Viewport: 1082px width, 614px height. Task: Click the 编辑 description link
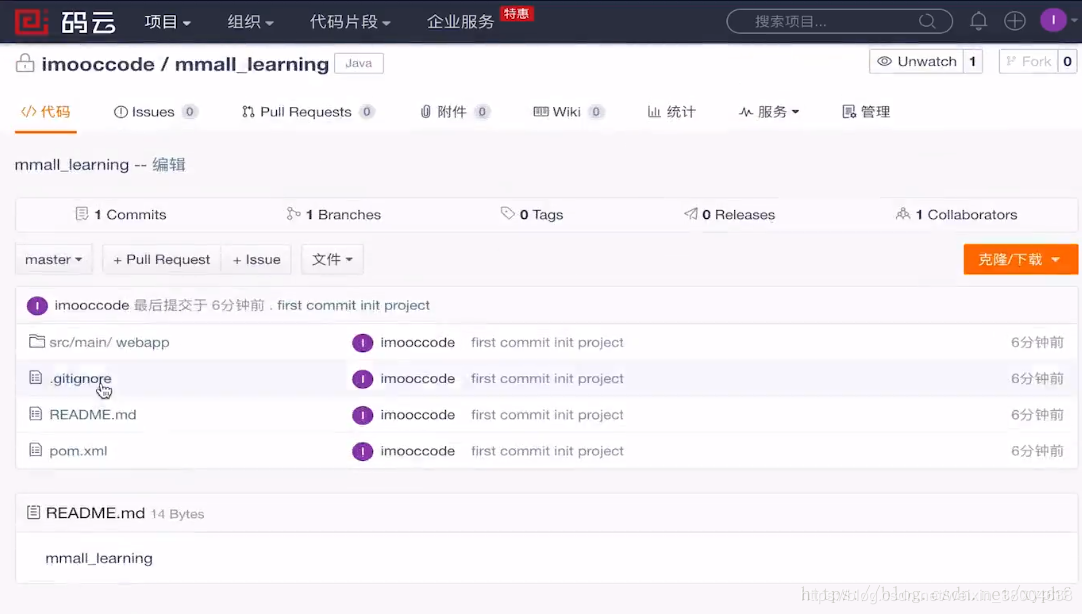169,165
